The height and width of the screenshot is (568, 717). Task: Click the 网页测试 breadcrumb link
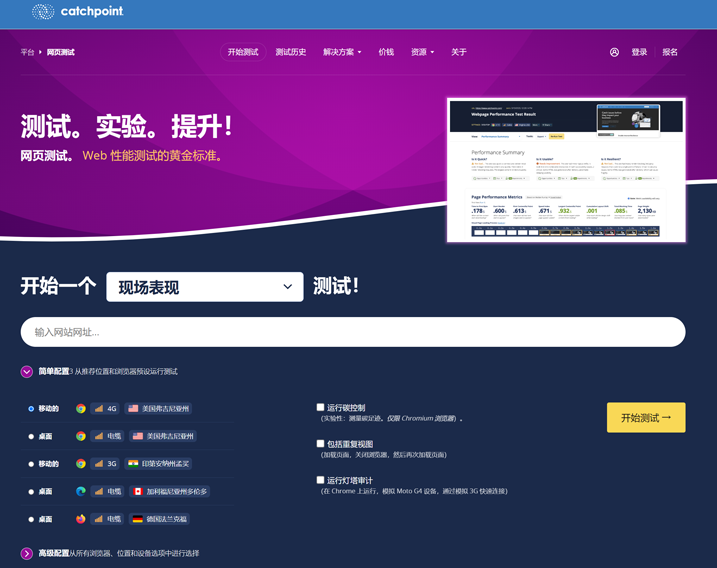tap(61, 52)
